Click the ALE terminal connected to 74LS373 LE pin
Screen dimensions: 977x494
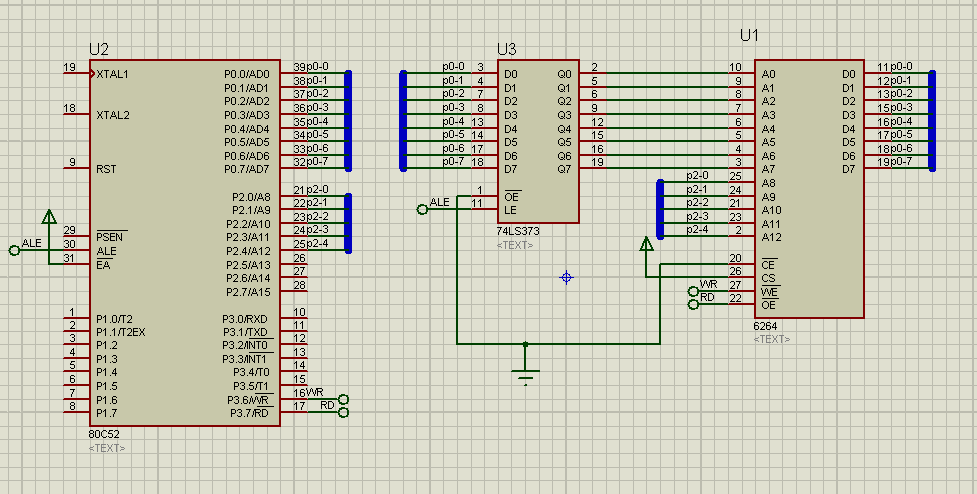tap(422, 209)
